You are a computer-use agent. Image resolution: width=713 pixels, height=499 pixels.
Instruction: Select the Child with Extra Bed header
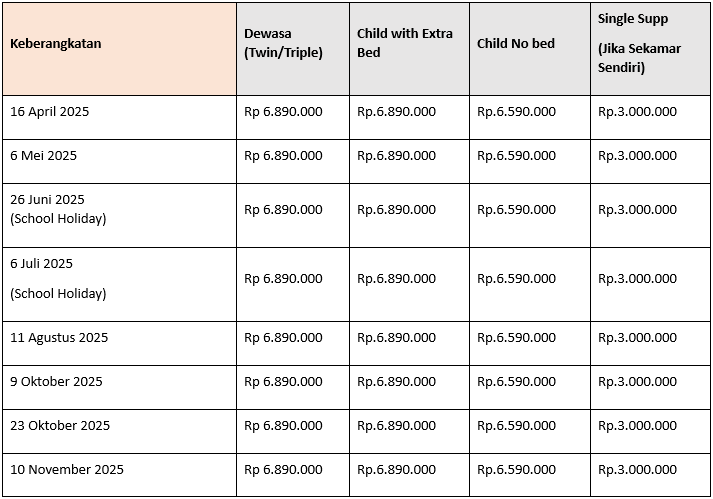coord(409,49)
